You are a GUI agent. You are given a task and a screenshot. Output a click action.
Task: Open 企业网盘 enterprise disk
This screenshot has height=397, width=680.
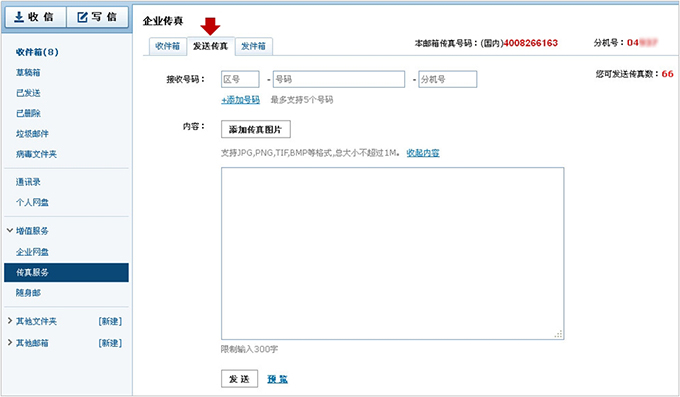click(x=32, y=252)
